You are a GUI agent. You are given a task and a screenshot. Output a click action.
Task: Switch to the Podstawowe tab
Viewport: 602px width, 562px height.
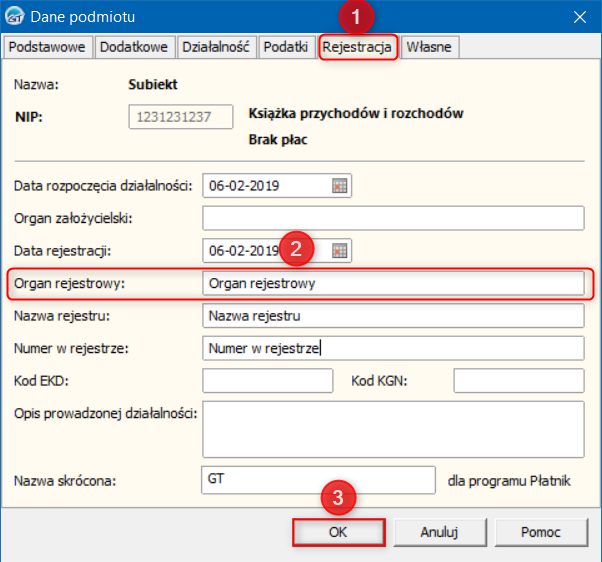pos(47,47)
